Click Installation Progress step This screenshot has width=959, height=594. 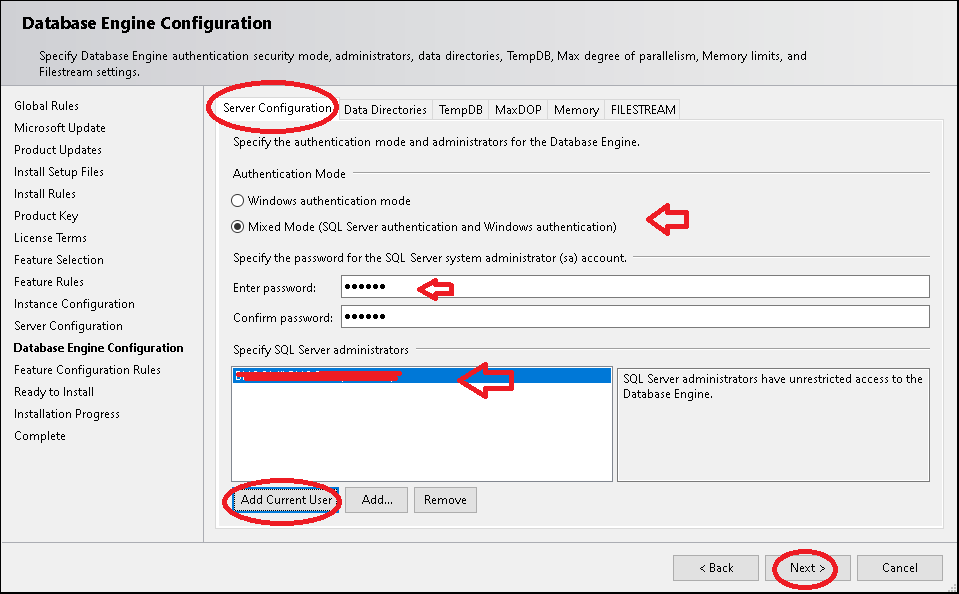pyautogui.click(x=67, y=414)
